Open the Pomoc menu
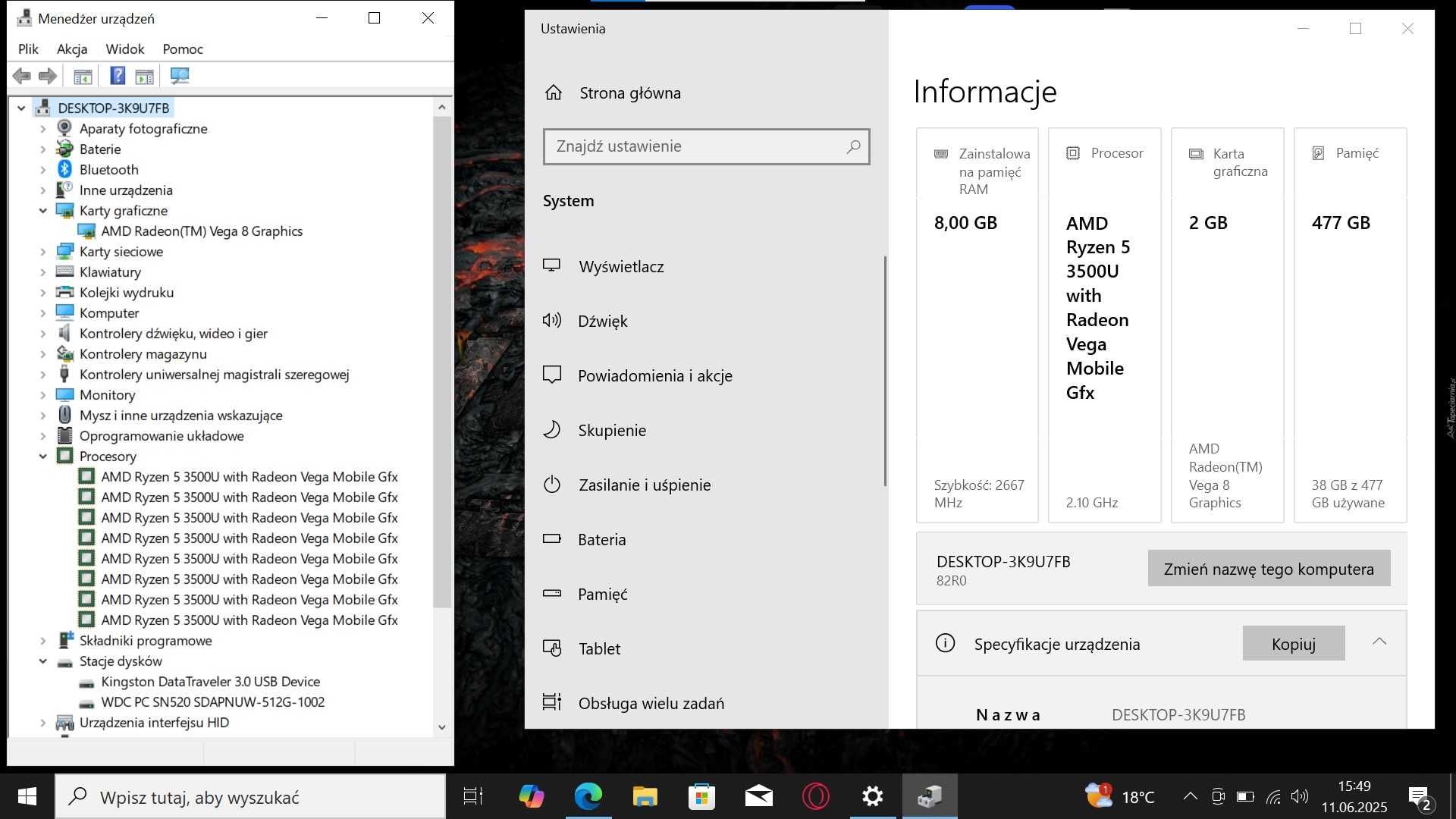1456x819 pixels. [x=183, y=49]
